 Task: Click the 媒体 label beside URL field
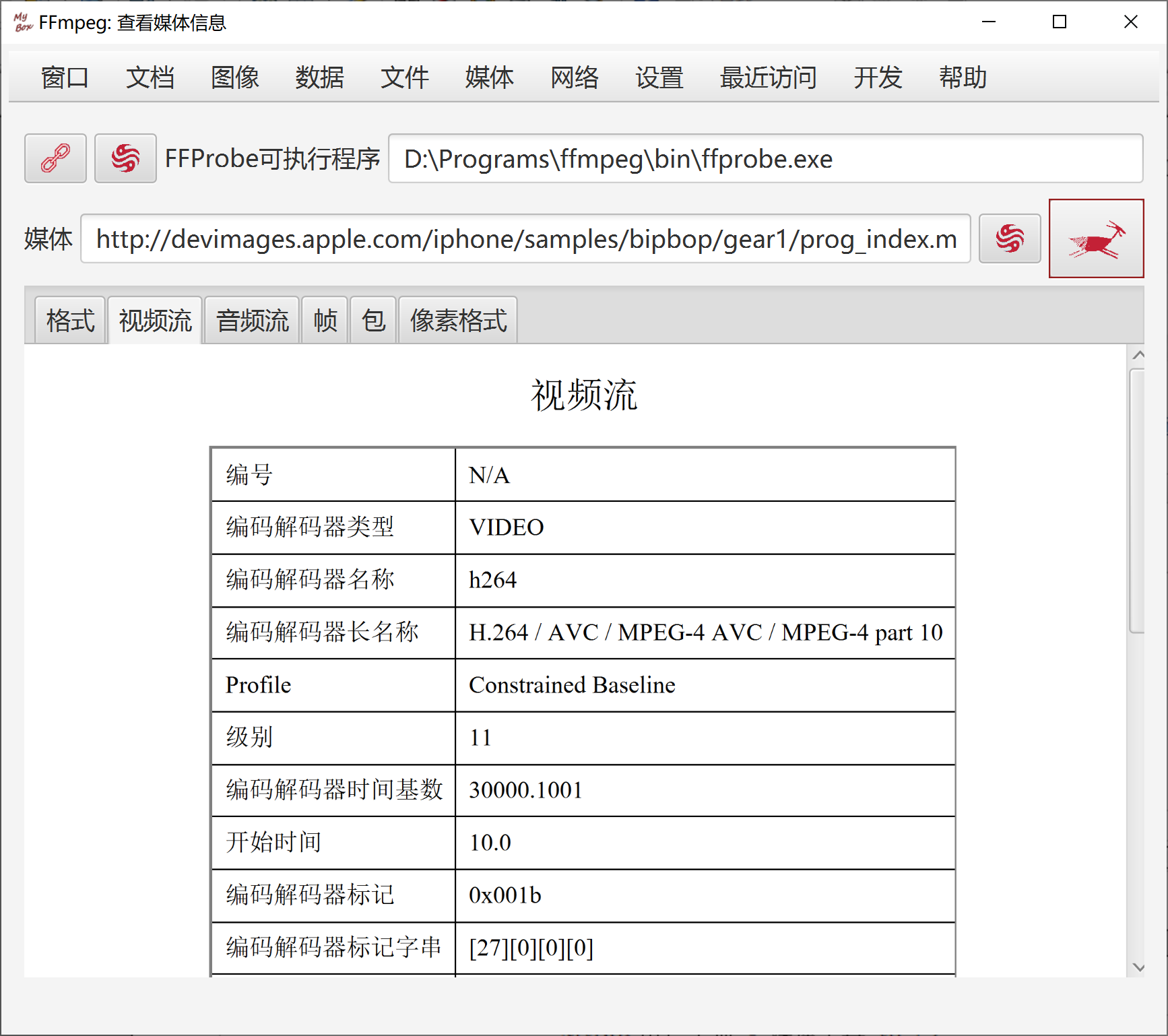48,239
